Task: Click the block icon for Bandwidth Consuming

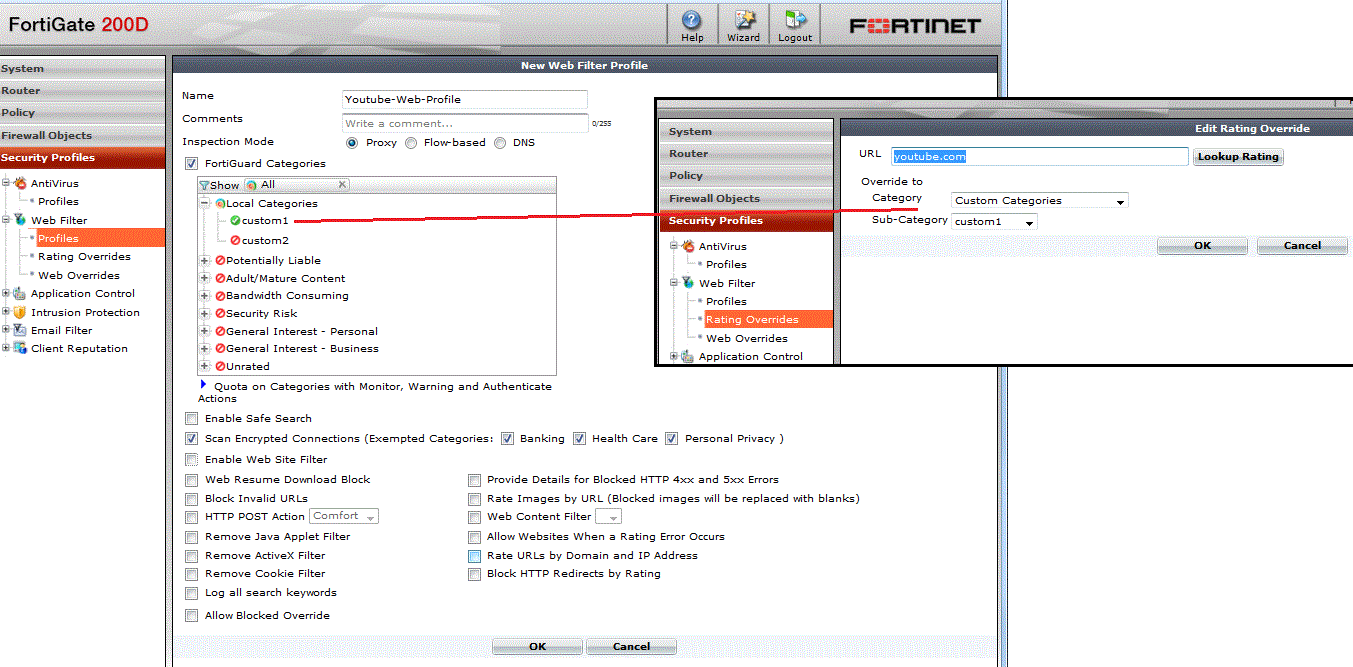Action: tap(219, 296)
